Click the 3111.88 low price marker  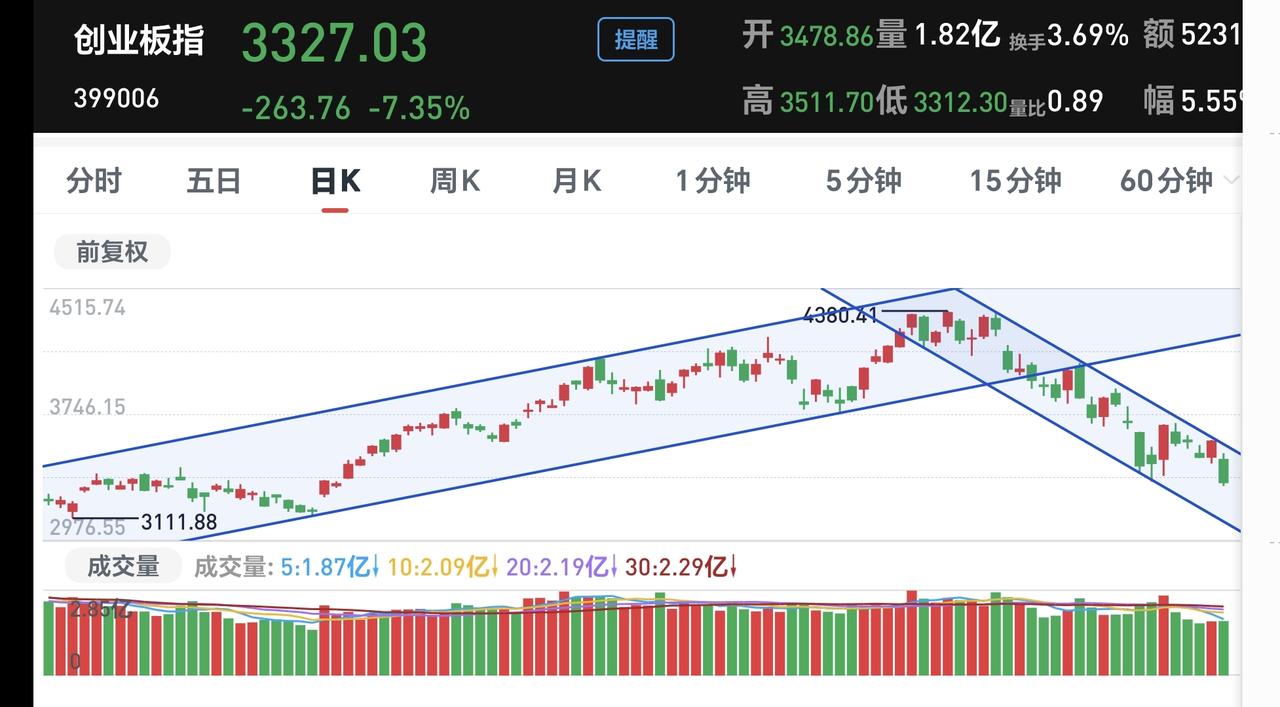(179, 522)
